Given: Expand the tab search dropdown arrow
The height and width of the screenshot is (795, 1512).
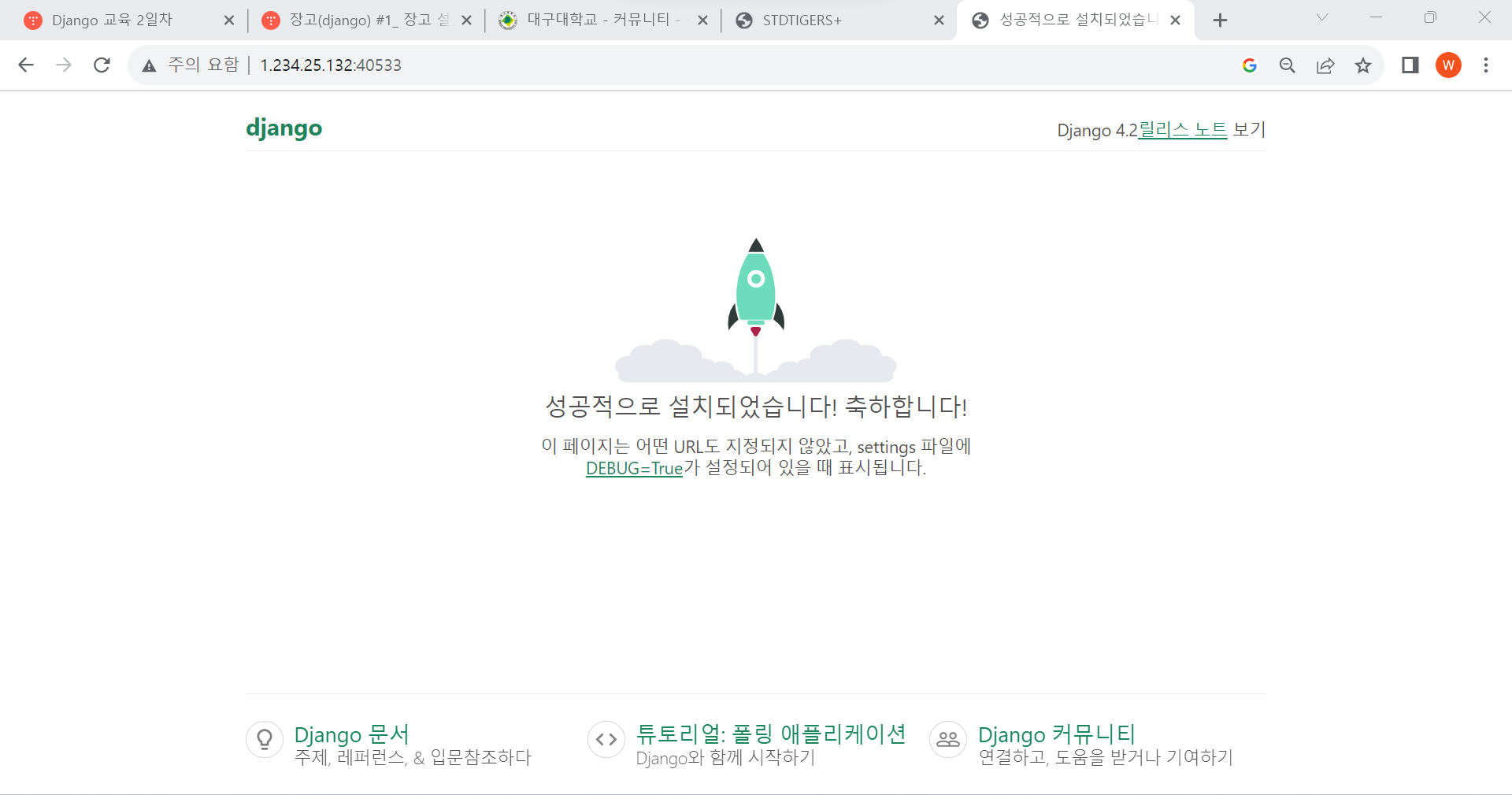Looking at the screenshot, I should click(x=1322, y=17).
